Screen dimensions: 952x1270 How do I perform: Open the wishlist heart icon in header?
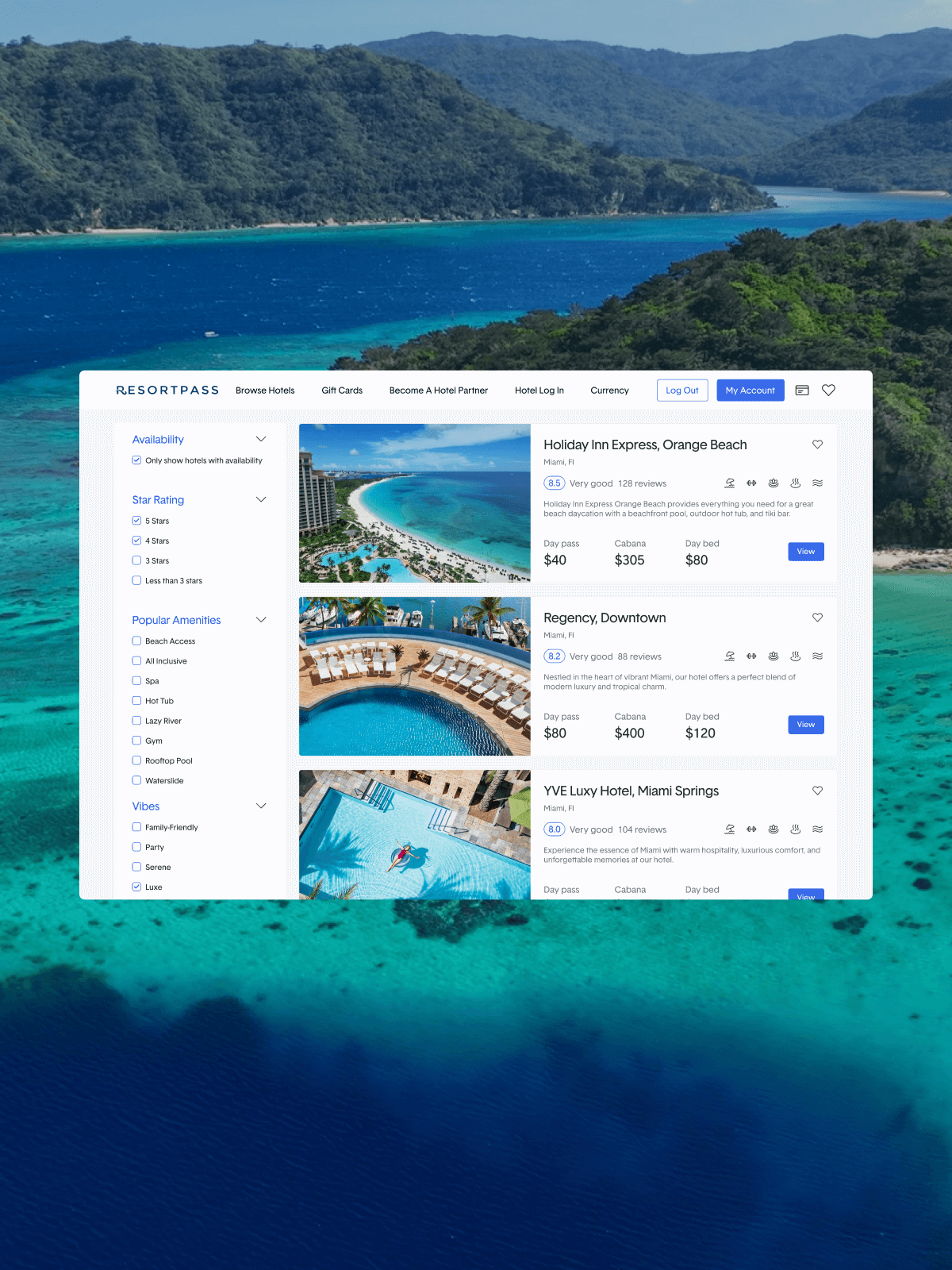point(828,390)
